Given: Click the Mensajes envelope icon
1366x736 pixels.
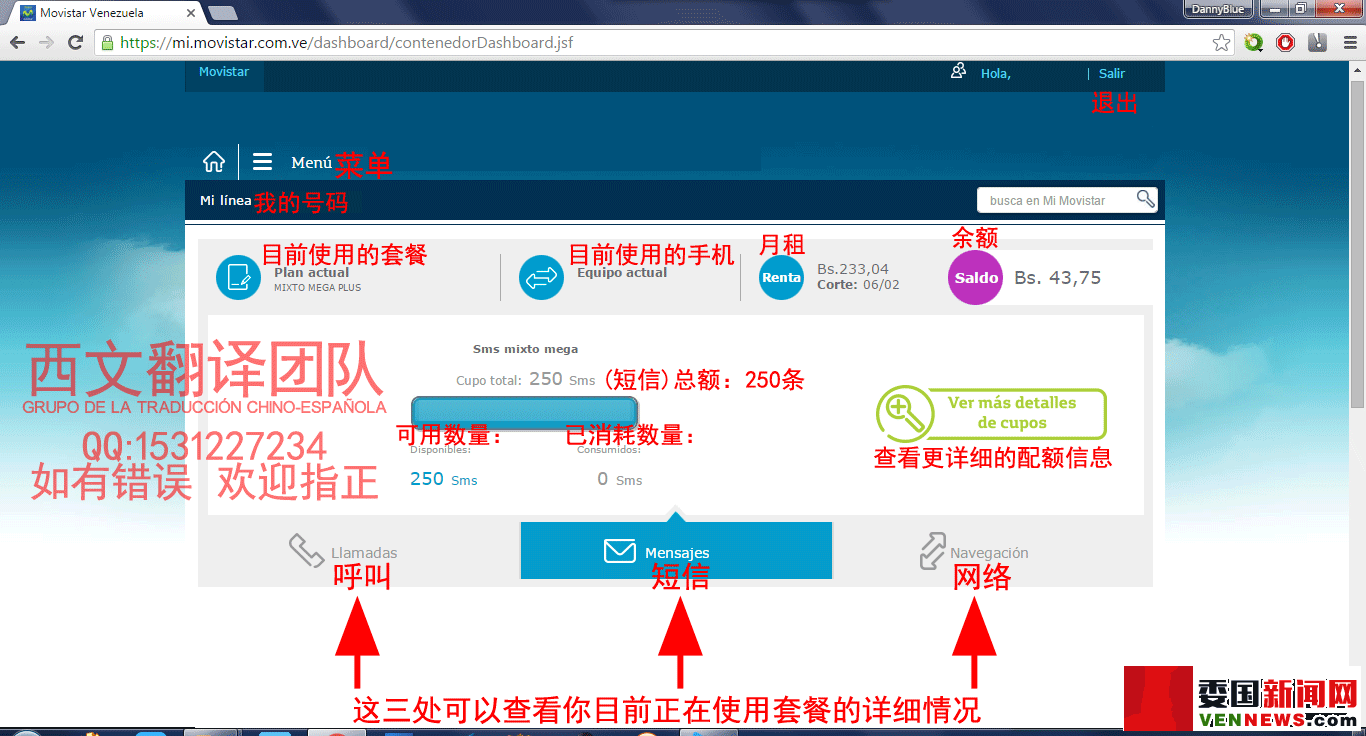Looking at the screenshot, I should point(620,551).
